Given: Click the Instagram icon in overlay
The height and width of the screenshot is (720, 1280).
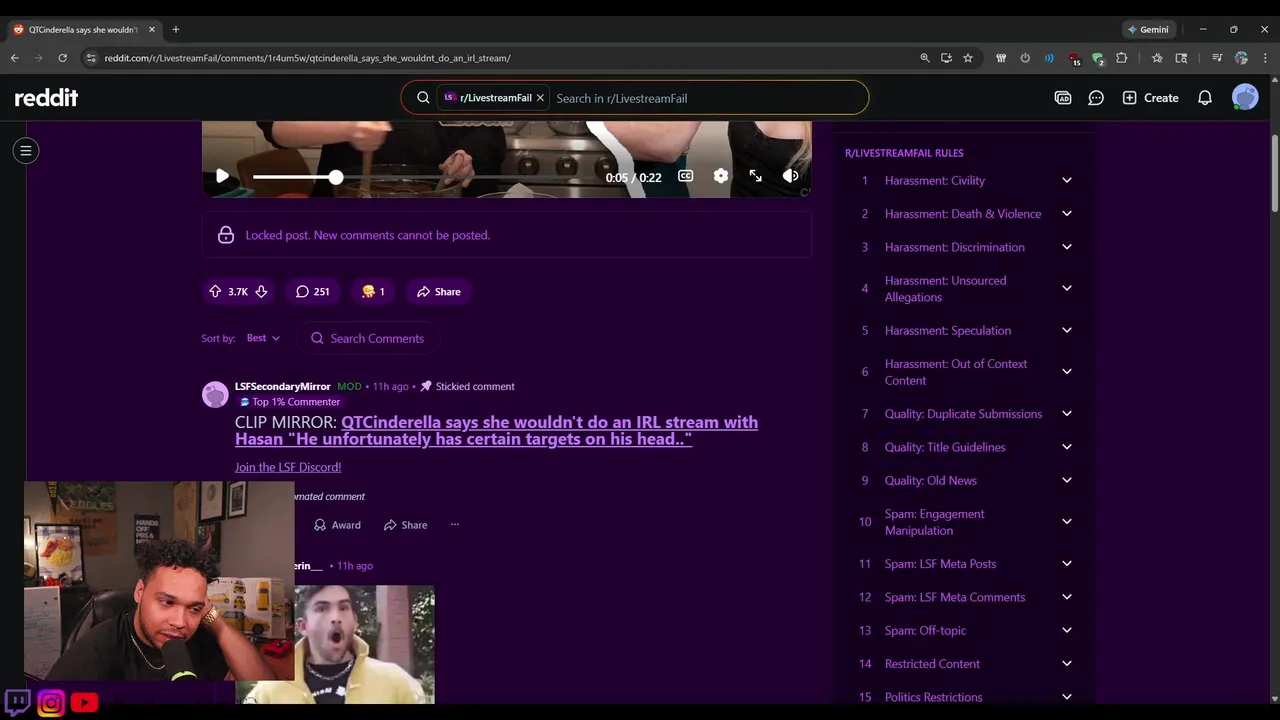Looking at the screenshot, I should click(x=51, y=703).
